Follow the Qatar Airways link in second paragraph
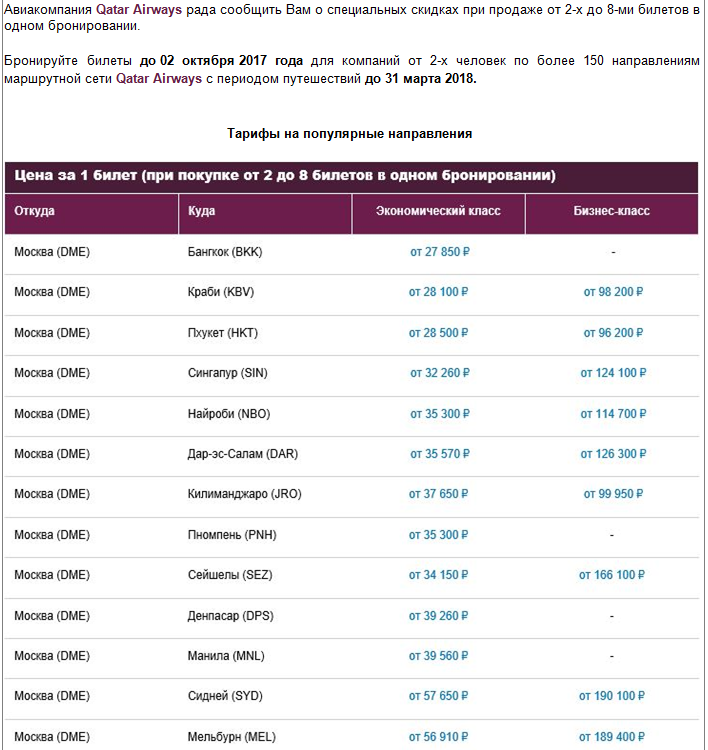This screenshot has height=750, width=708. click(159, 78)
